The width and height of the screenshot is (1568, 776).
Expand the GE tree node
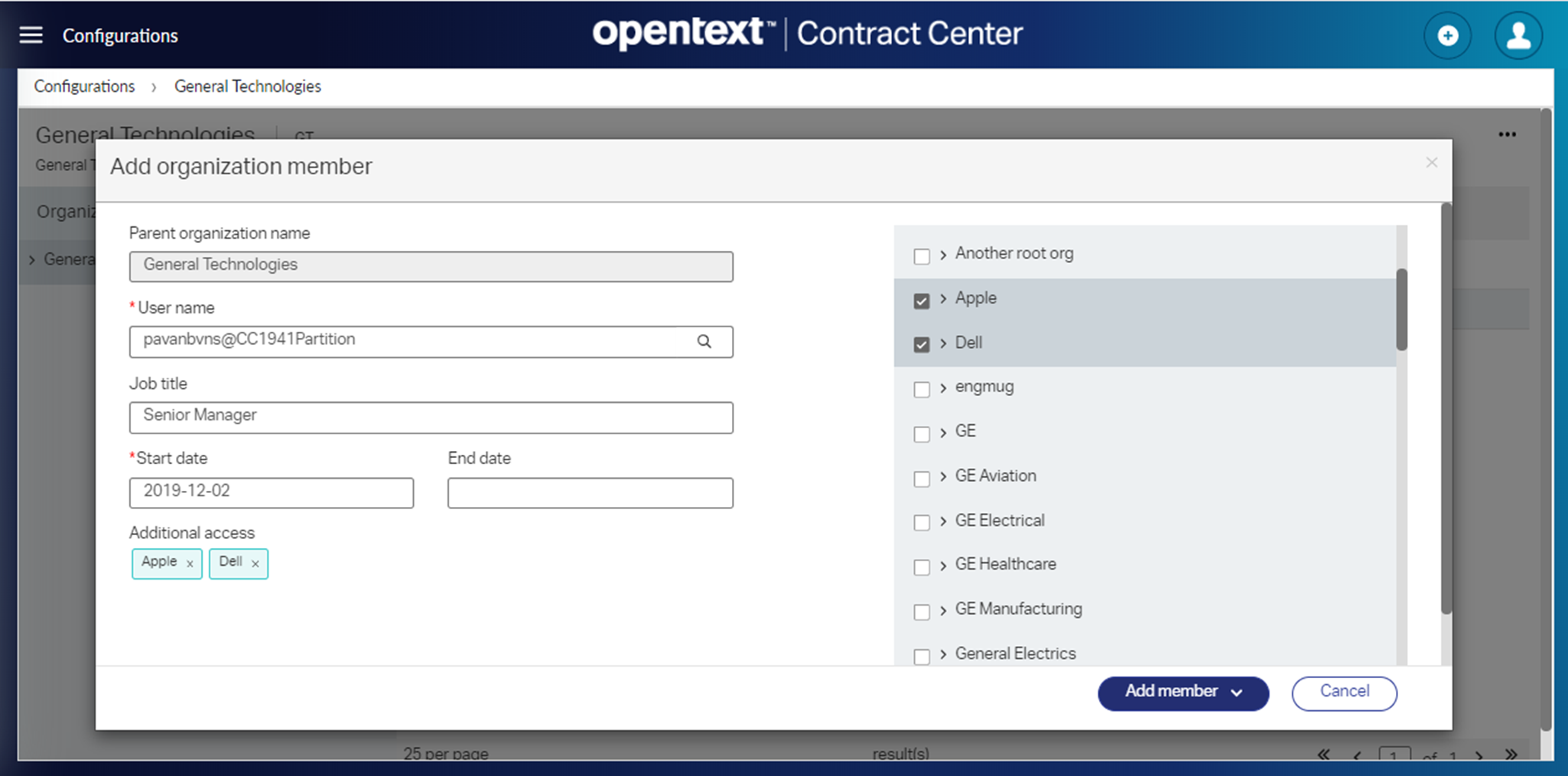pyautogui.click(x=943, y=433)
